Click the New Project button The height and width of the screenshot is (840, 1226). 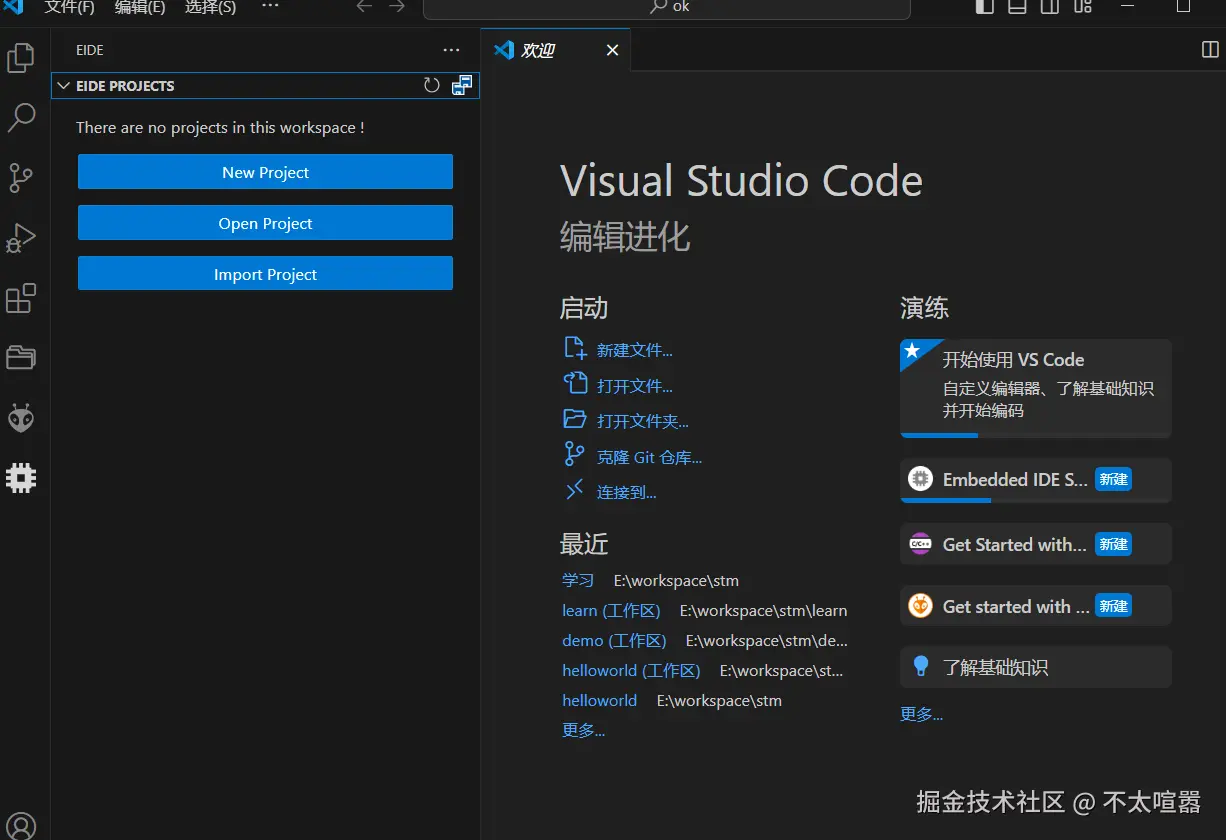click(x=265, y=172)
